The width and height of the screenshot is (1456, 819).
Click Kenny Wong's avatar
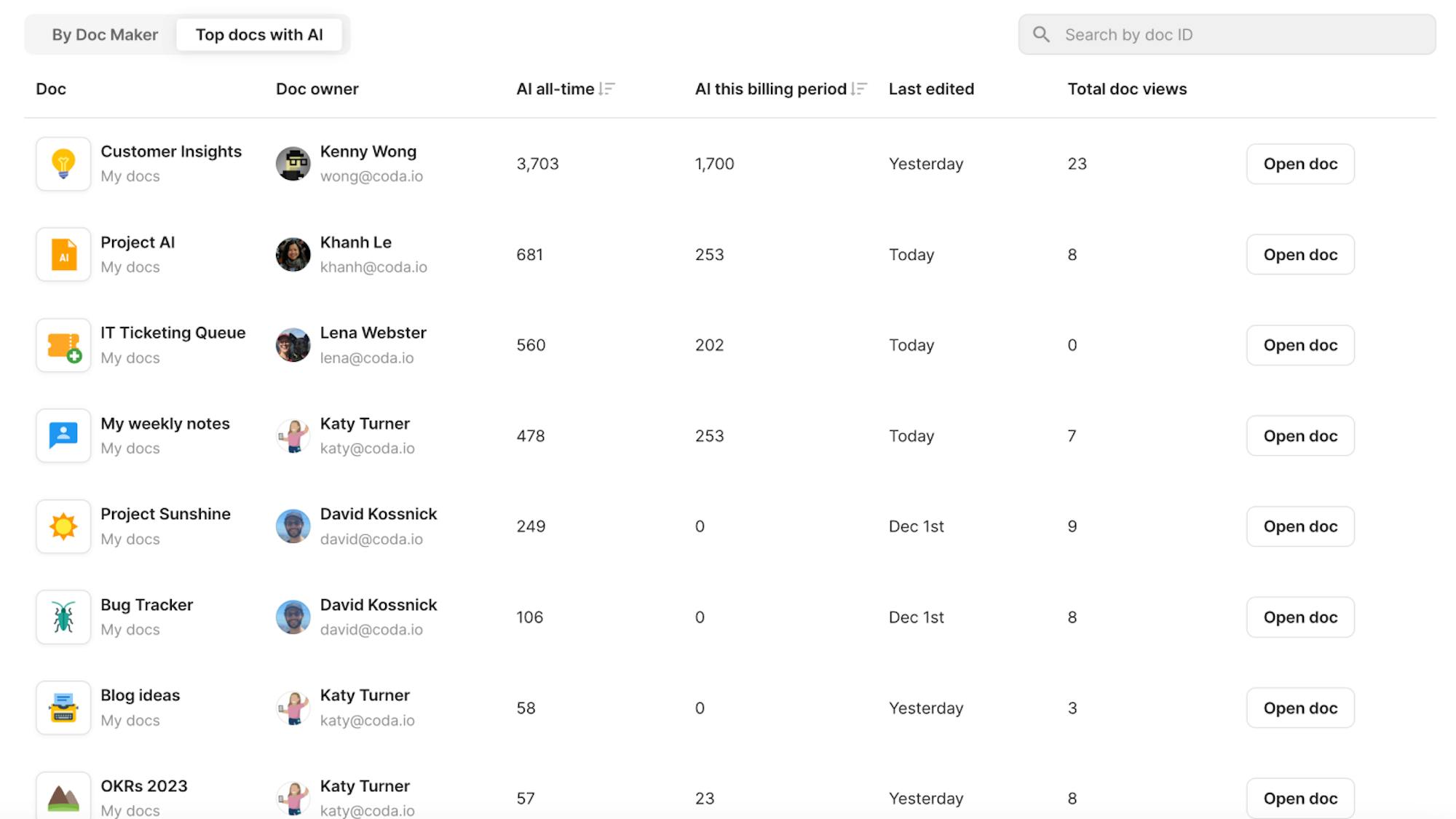[293, 164]
